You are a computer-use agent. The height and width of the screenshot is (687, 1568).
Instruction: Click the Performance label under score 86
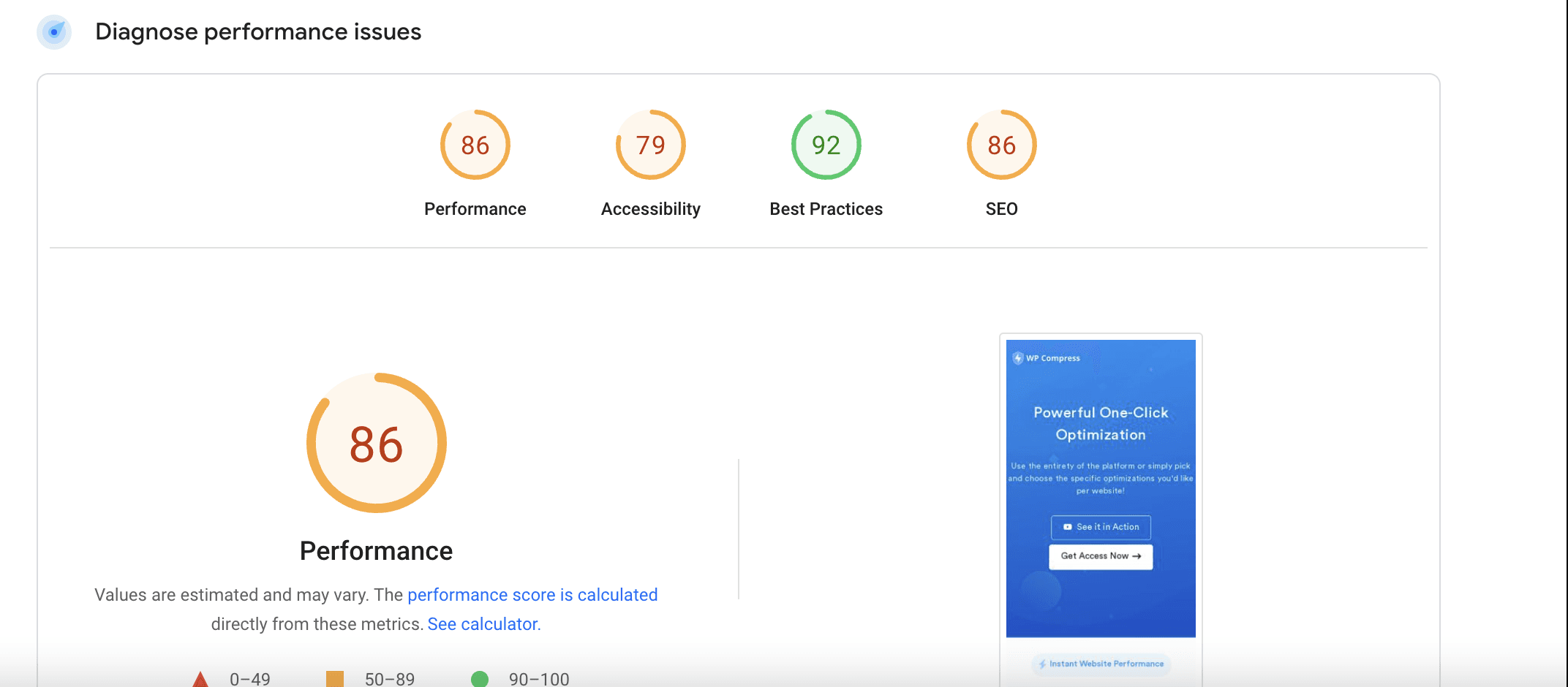pos(475,209)
